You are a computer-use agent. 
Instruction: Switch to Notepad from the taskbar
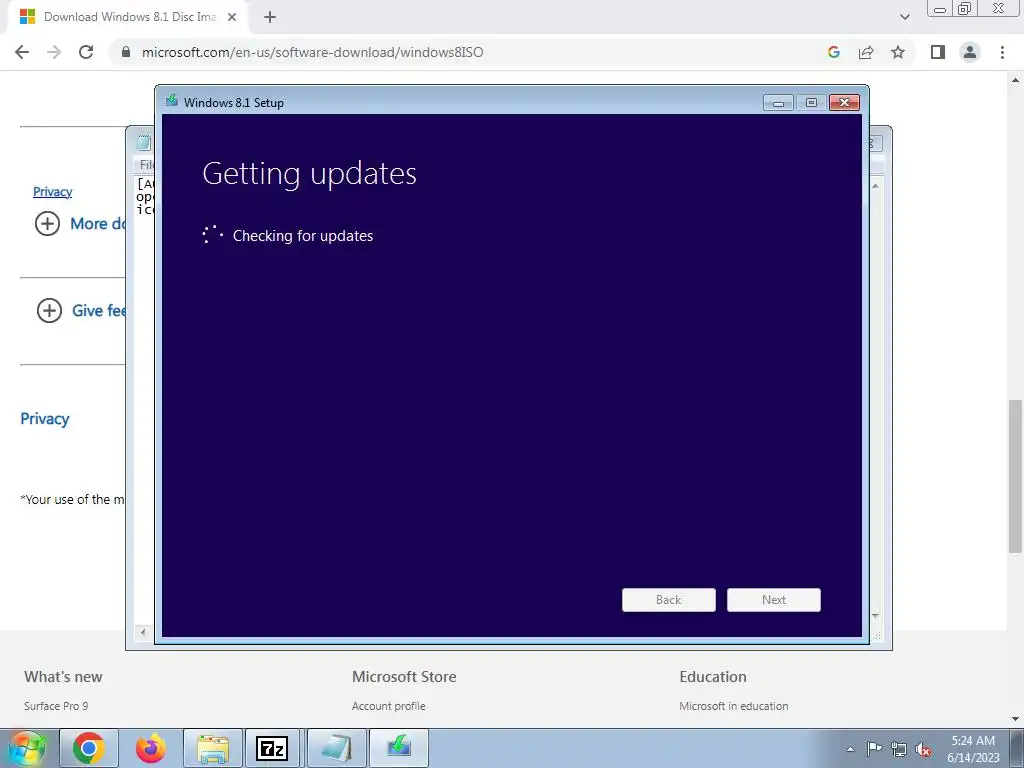coord(336,748)
